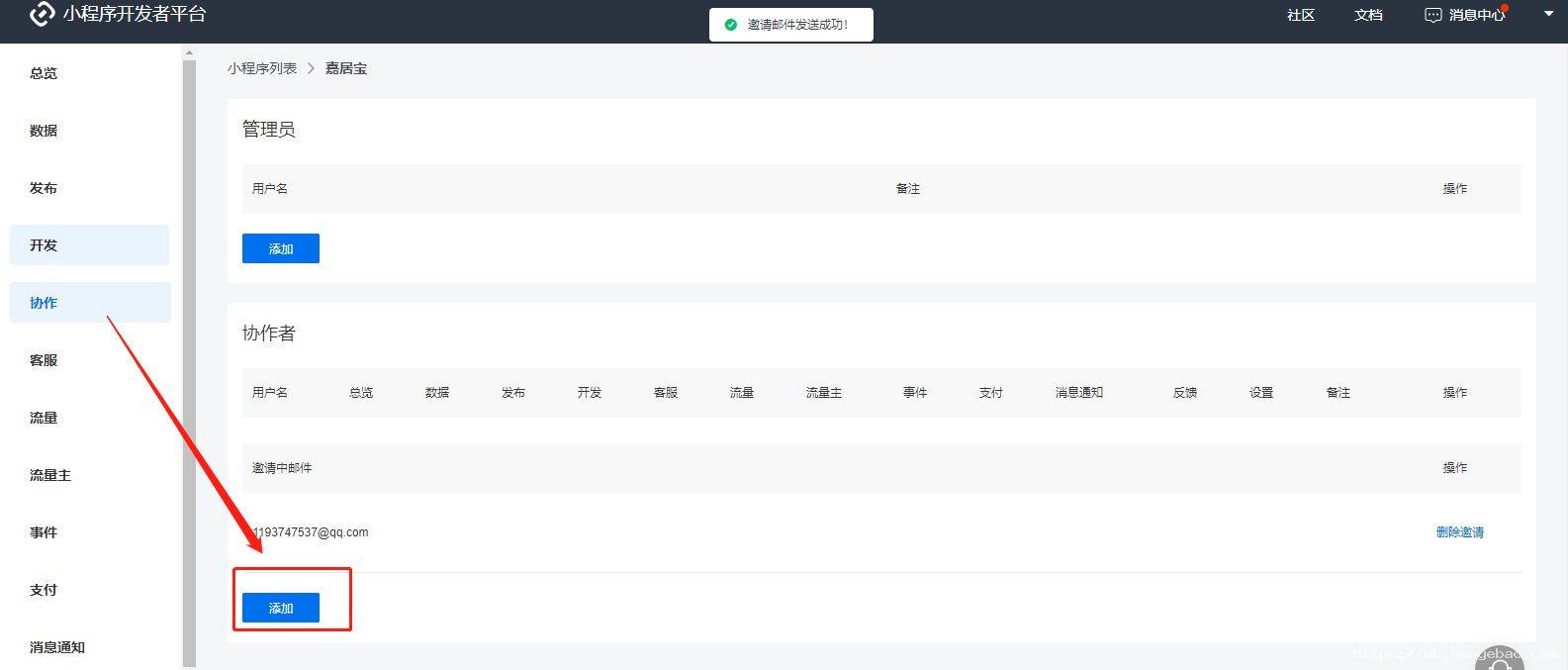Navigate back to 小程序列表 breadcrumb
Screen dimensions: 1568x670
pyautogui.click(x=262, y=68)
